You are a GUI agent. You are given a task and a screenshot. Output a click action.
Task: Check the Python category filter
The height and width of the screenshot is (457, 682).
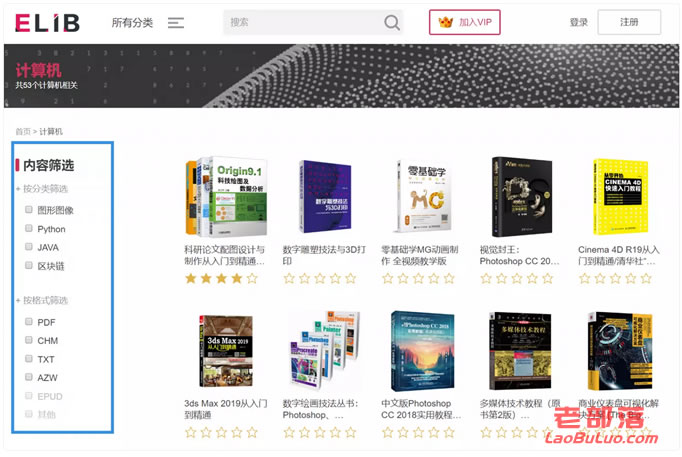pos(29,228)
